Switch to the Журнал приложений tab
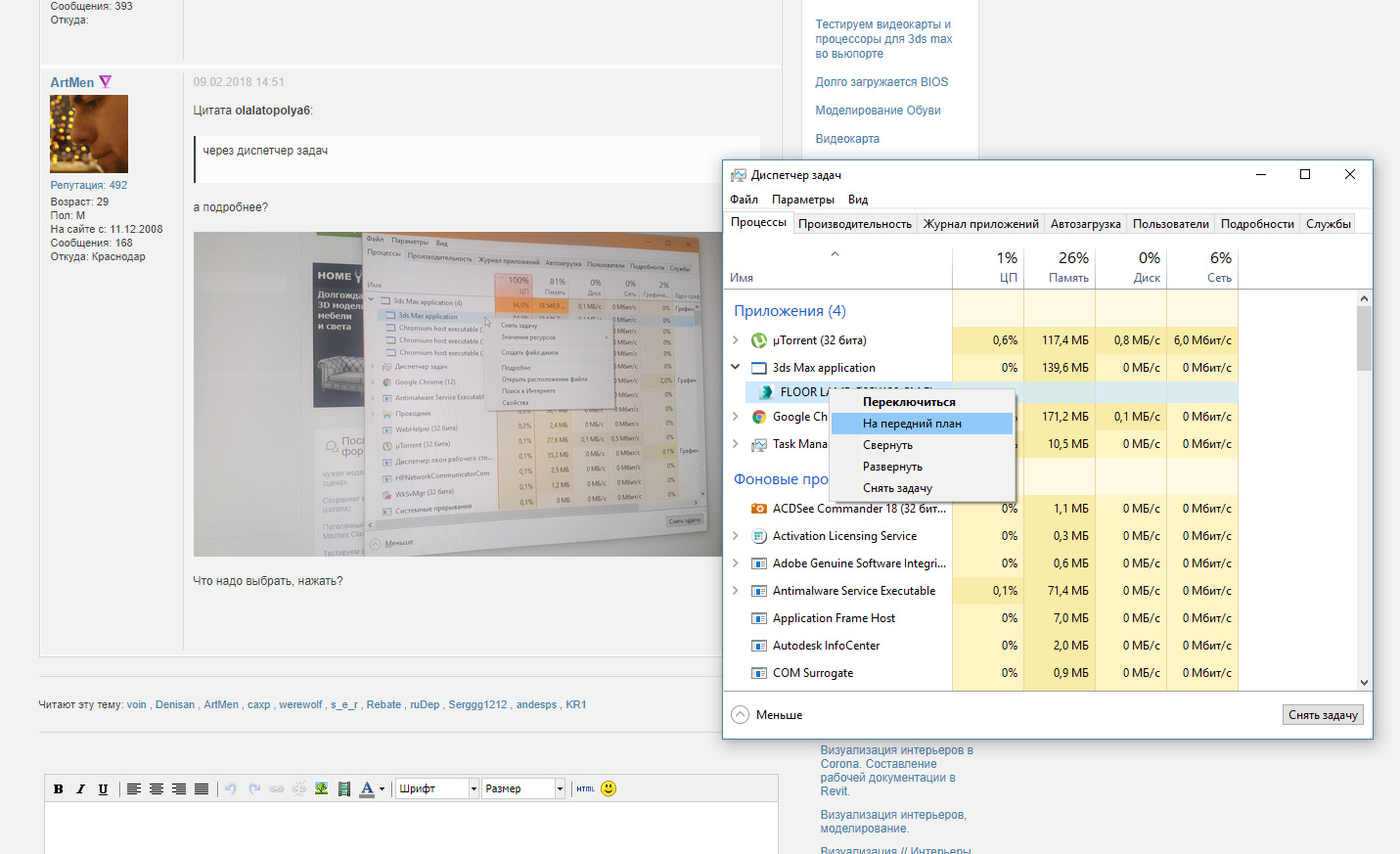 (x=981, y=224)
